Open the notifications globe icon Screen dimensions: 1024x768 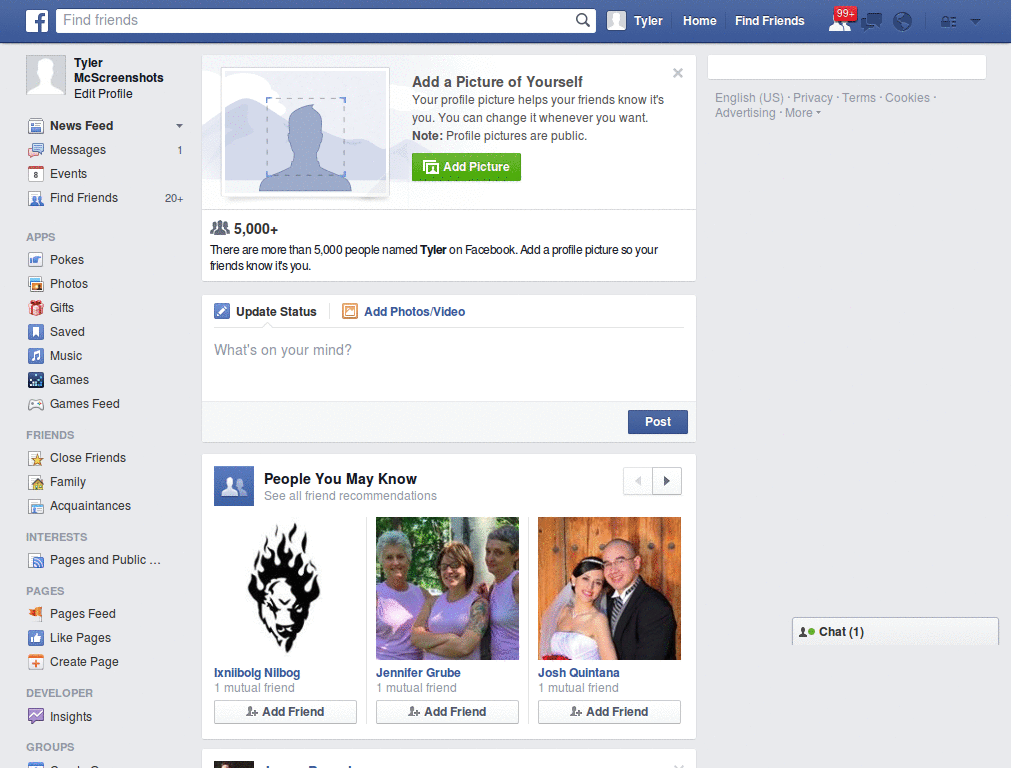(x=903, y=22)
